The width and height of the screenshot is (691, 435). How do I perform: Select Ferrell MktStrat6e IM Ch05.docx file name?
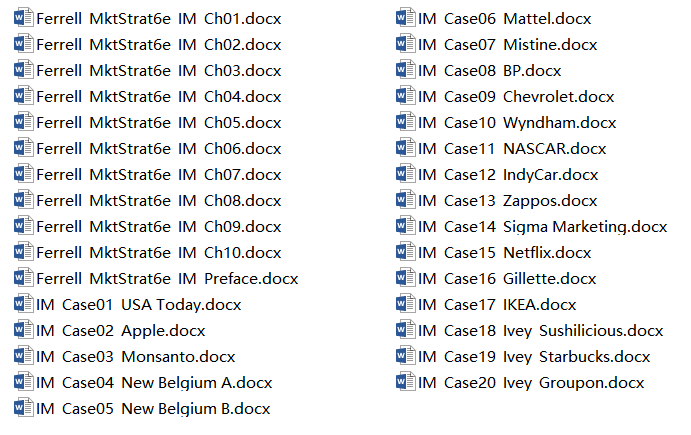pos(159,123)
